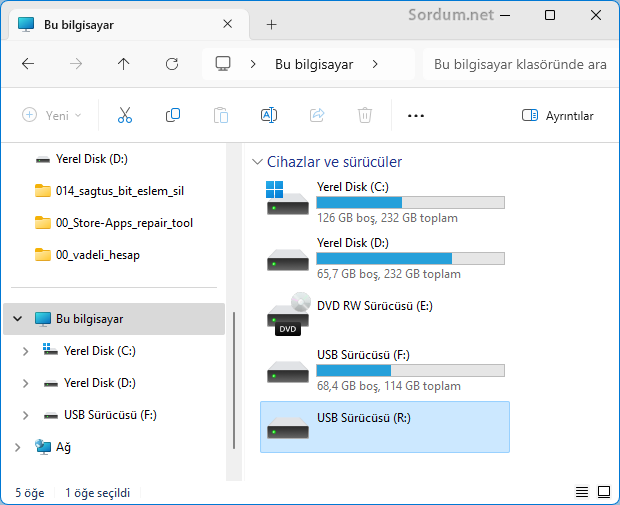
Task: Select USB Sürücüsü (F:) drive in main pane
Action: pos(385,371)
